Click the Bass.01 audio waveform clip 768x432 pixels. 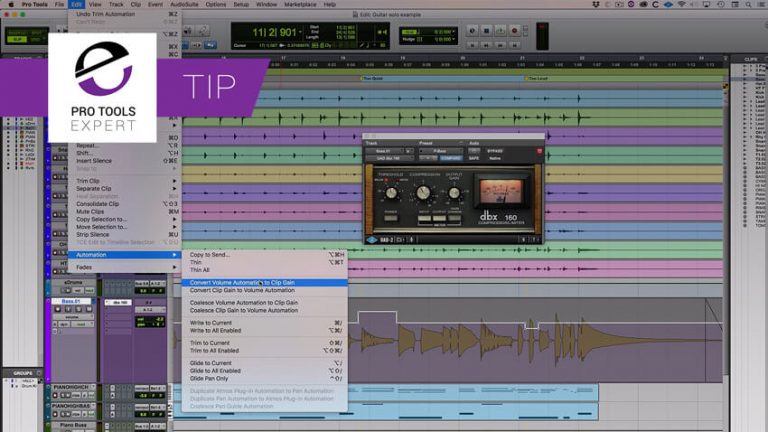point(536,340)
